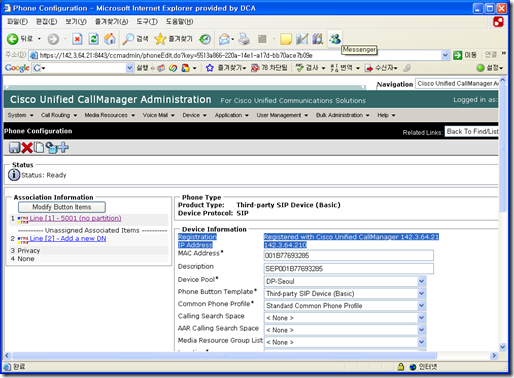Screen dimensions: 514x378
Task: Open the Bulk Administration menu
Action: tap(343, 115)
